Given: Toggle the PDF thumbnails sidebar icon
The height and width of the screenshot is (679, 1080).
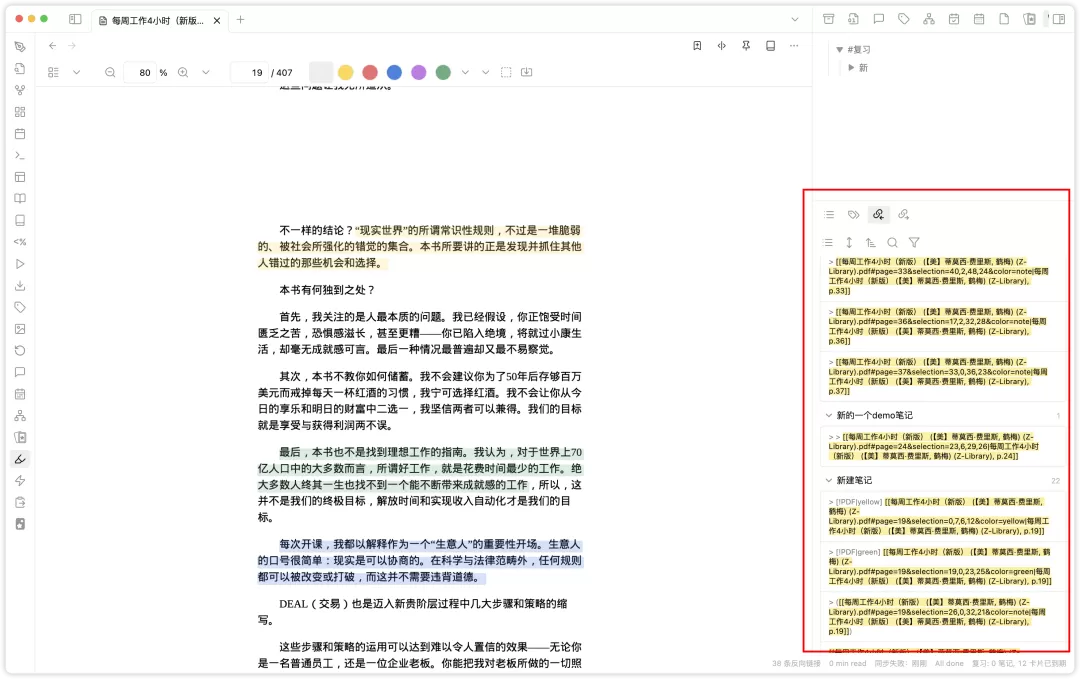Looking at the screenshot, I should coord(53,72).
